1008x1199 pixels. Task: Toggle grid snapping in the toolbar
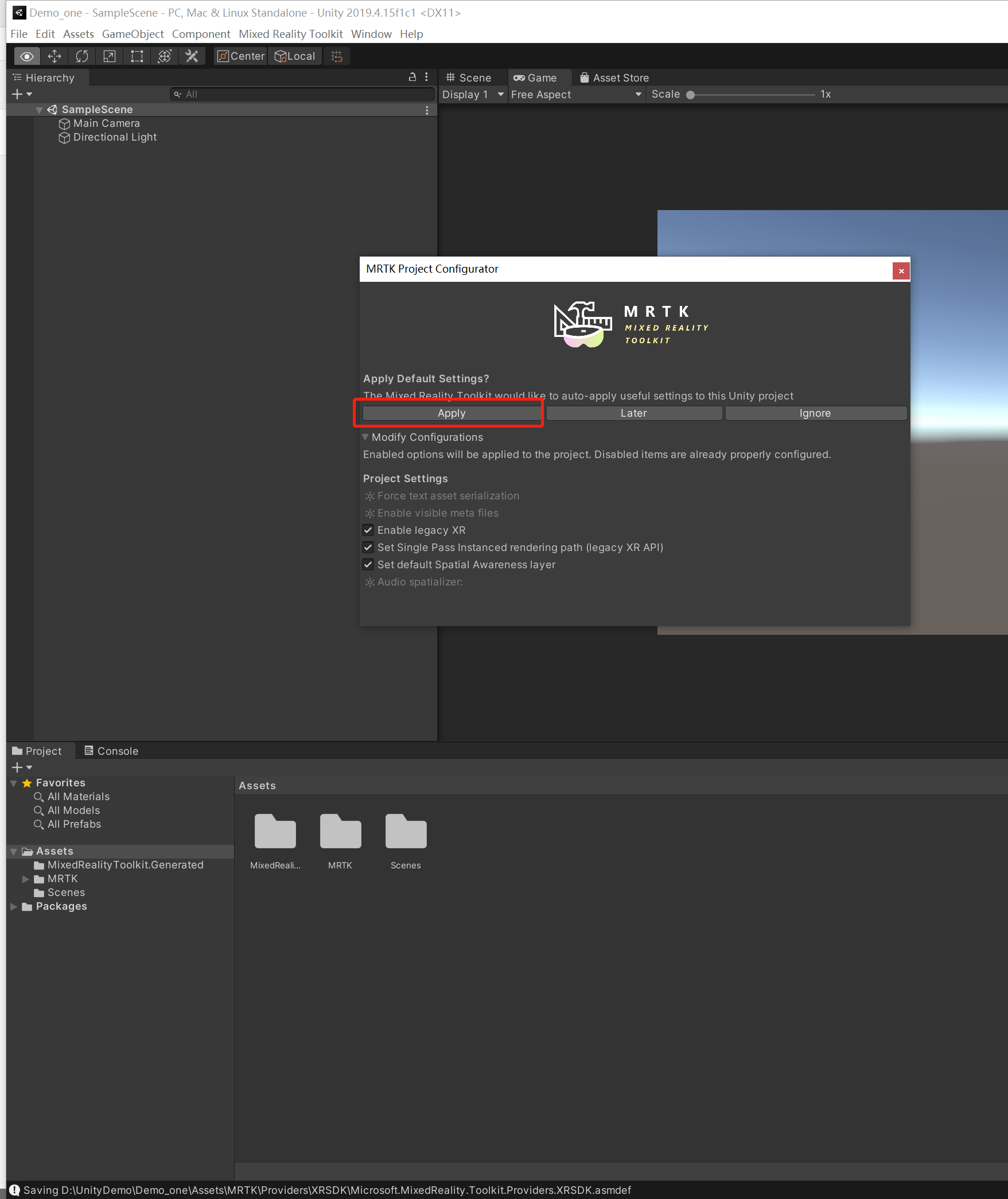click(337, 56)
